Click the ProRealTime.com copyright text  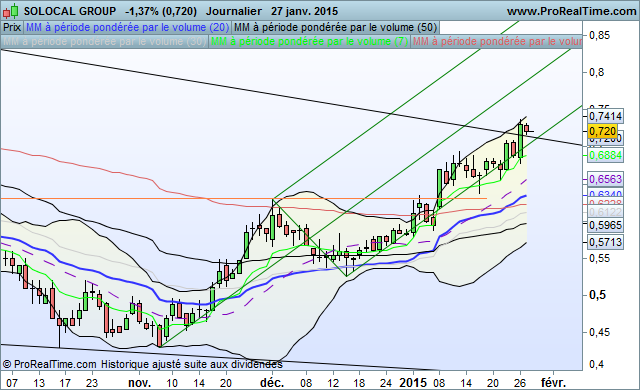click(x=49, y=364)
